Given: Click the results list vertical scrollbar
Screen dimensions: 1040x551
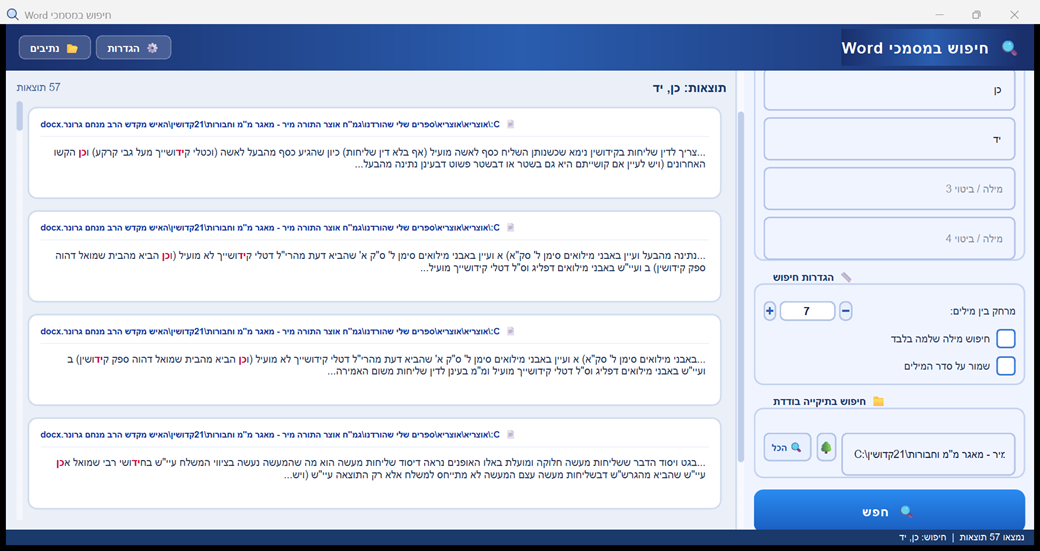Looking at the screenshot, I should coord(19,300).
